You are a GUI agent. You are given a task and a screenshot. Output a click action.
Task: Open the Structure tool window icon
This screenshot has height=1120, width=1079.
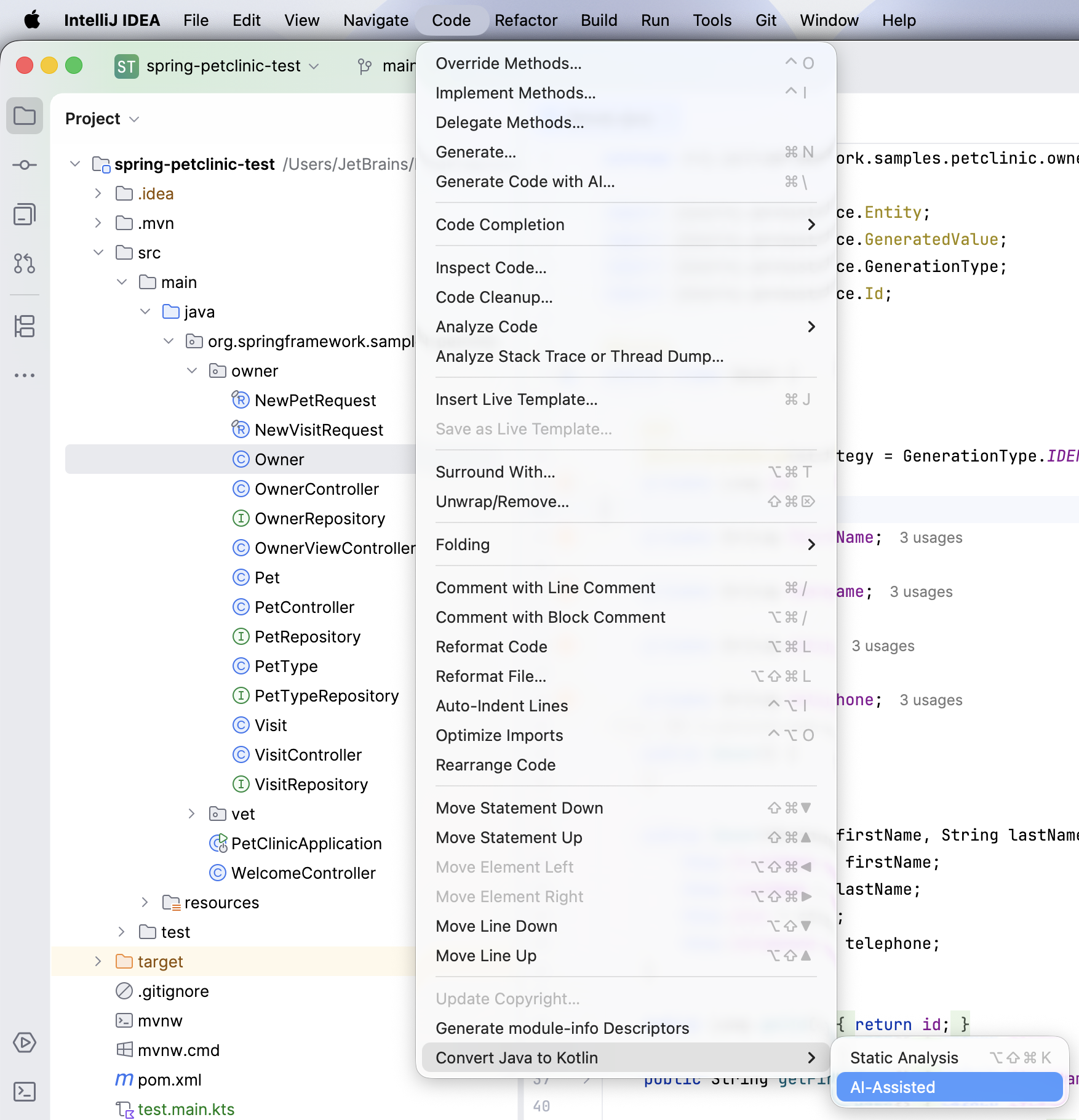(25, 326)
